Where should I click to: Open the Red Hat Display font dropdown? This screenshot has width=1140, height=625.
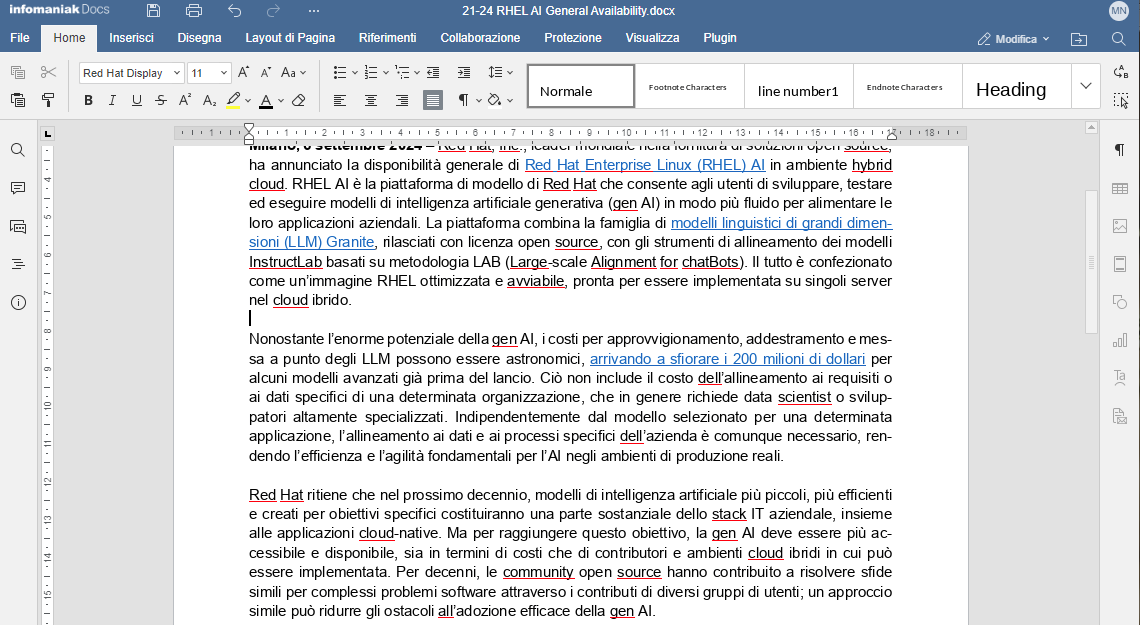click(177, 73)
